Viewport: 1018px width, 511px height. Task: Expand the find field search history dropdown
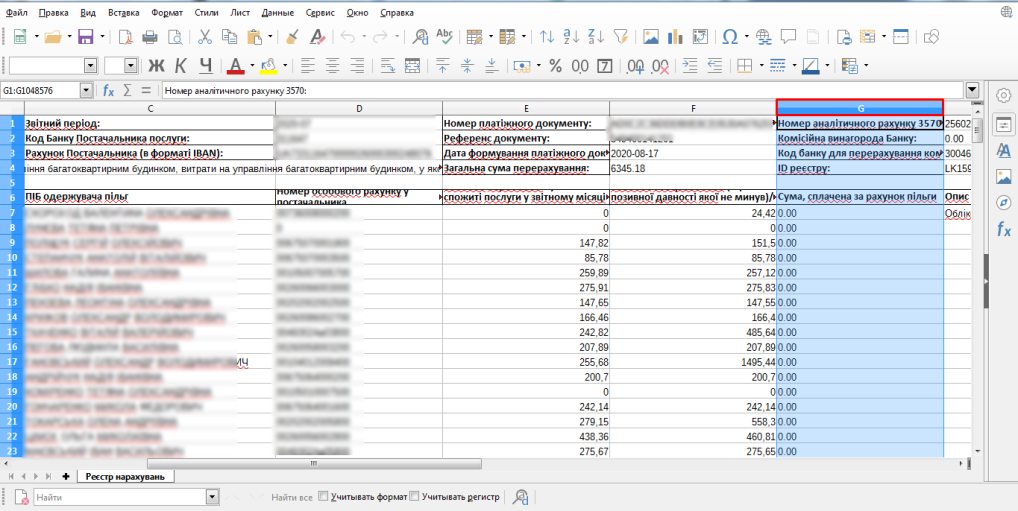tap(211, 496)
